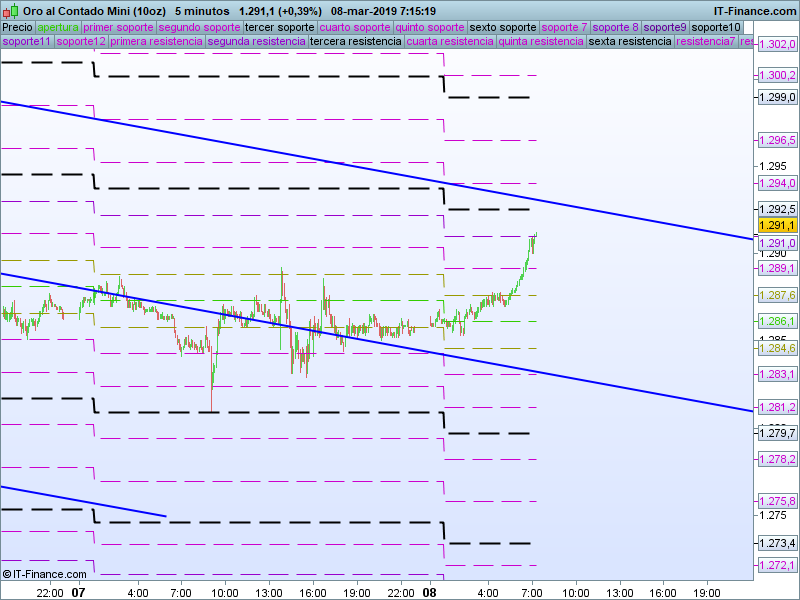The height and width of the screenshot is (600, 800).
Task: Select the 'Precio' indicator label
Action: [17, 27]
